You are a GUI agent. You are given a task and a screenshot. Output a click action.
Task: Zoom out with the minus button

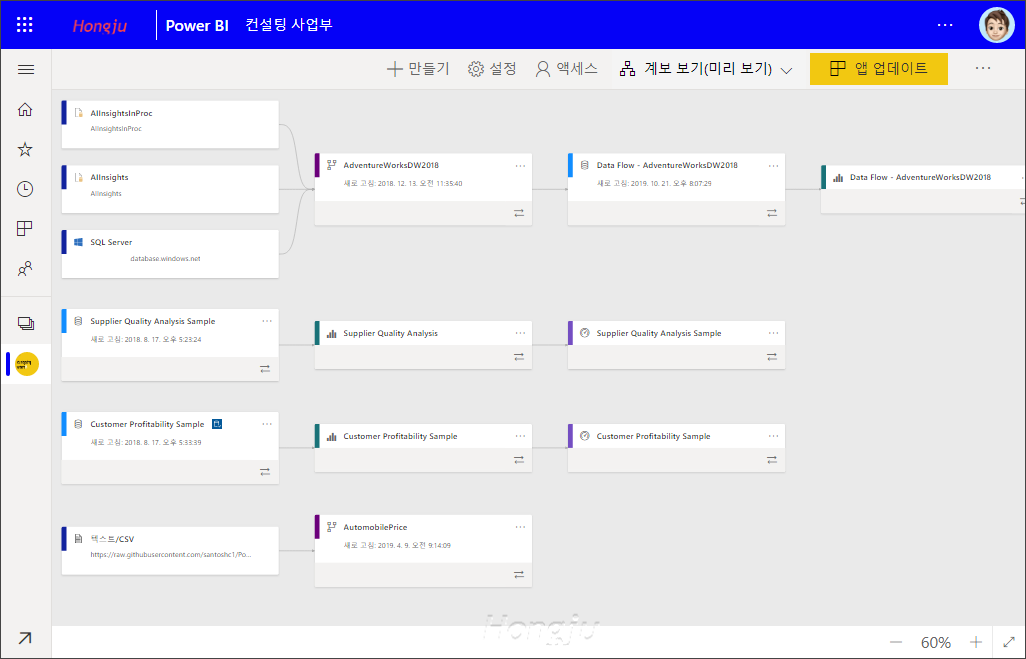tap(896, 643)
